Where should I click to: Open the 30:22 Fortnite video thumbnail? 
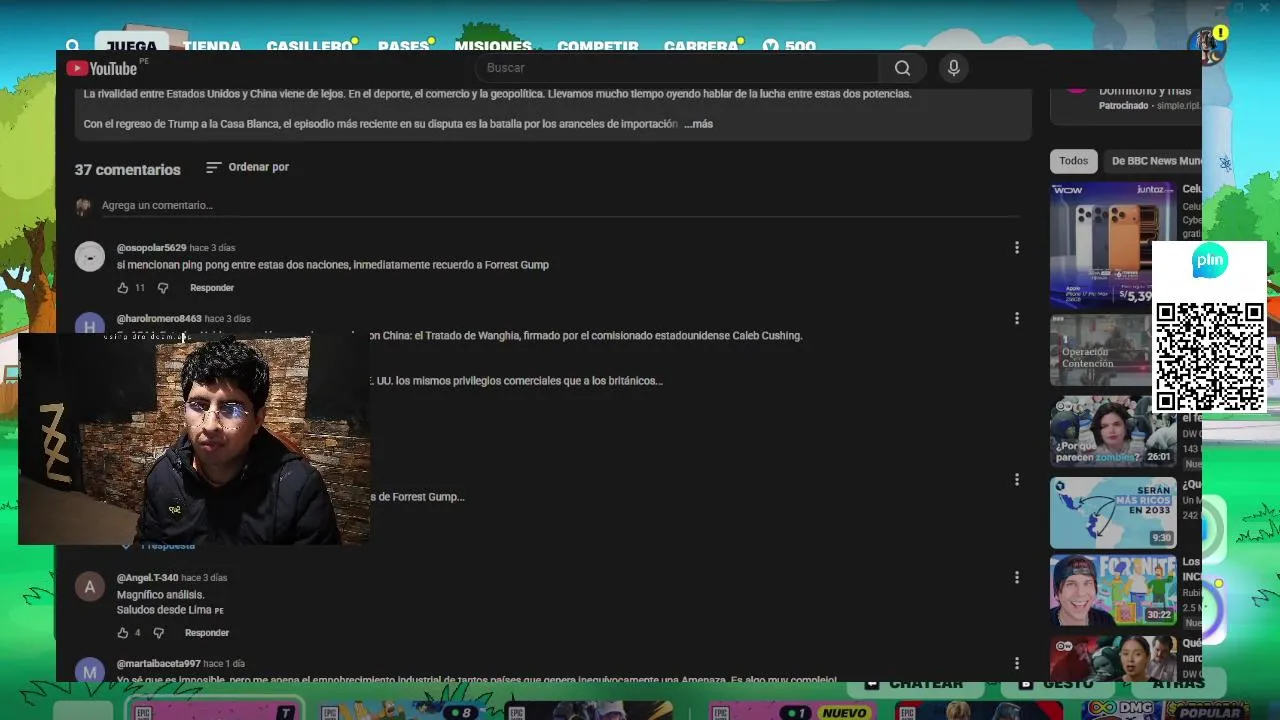pos(1113,590)
